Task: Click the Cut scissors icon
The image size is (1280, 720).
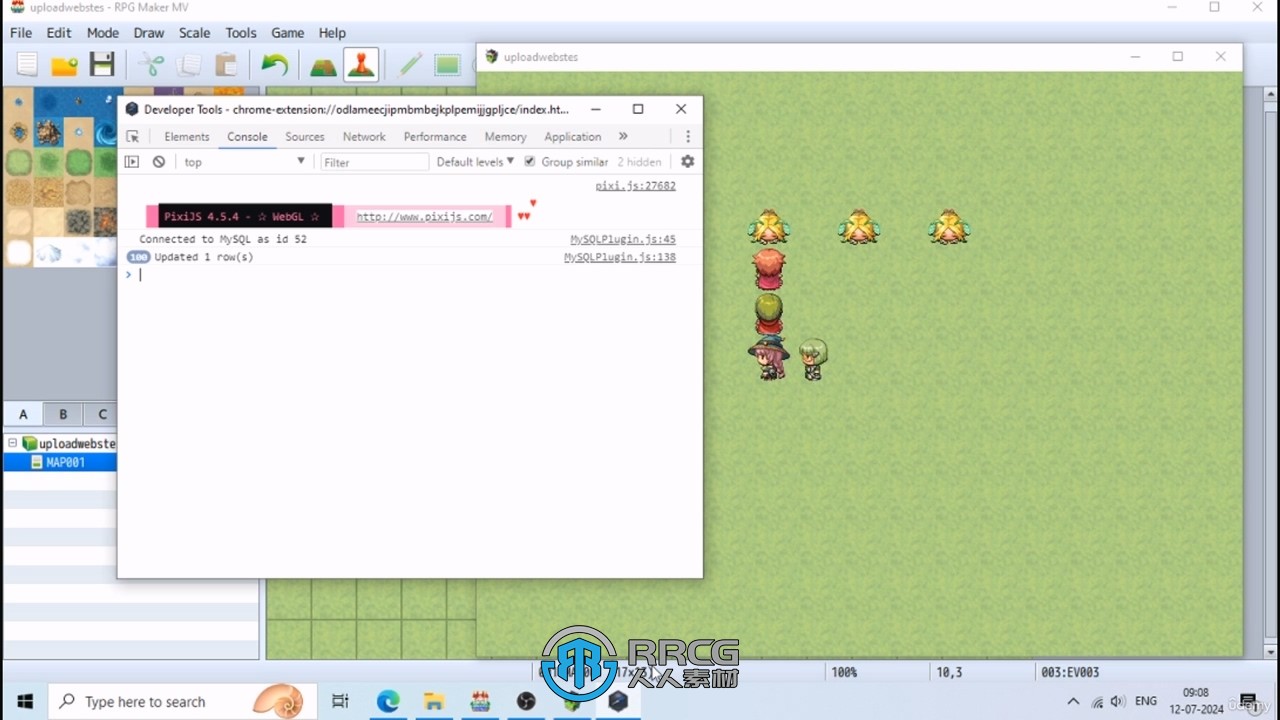Action: [x=151, y=66]
